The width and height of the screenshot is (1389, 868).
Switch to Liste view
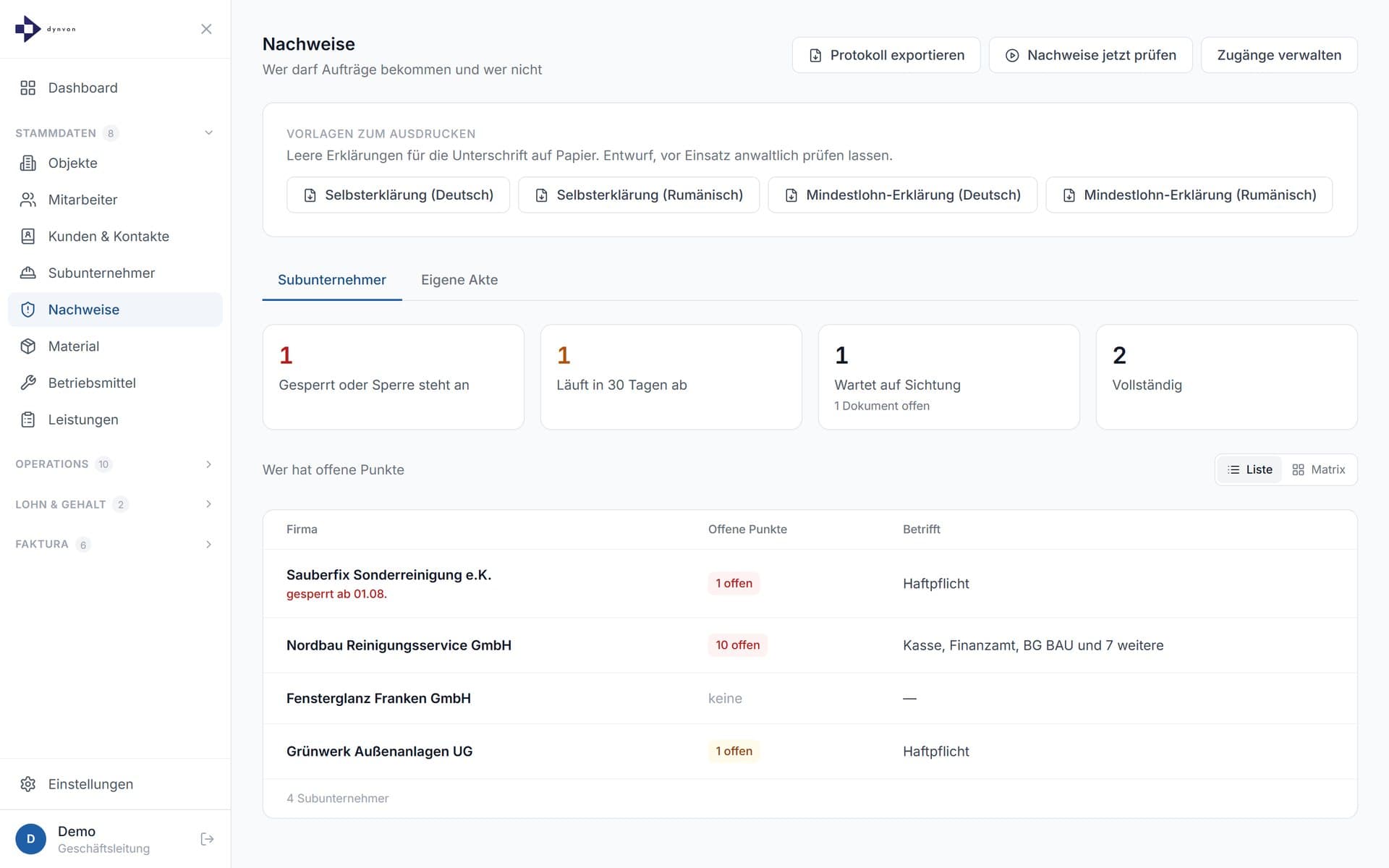pos(1249,469)
